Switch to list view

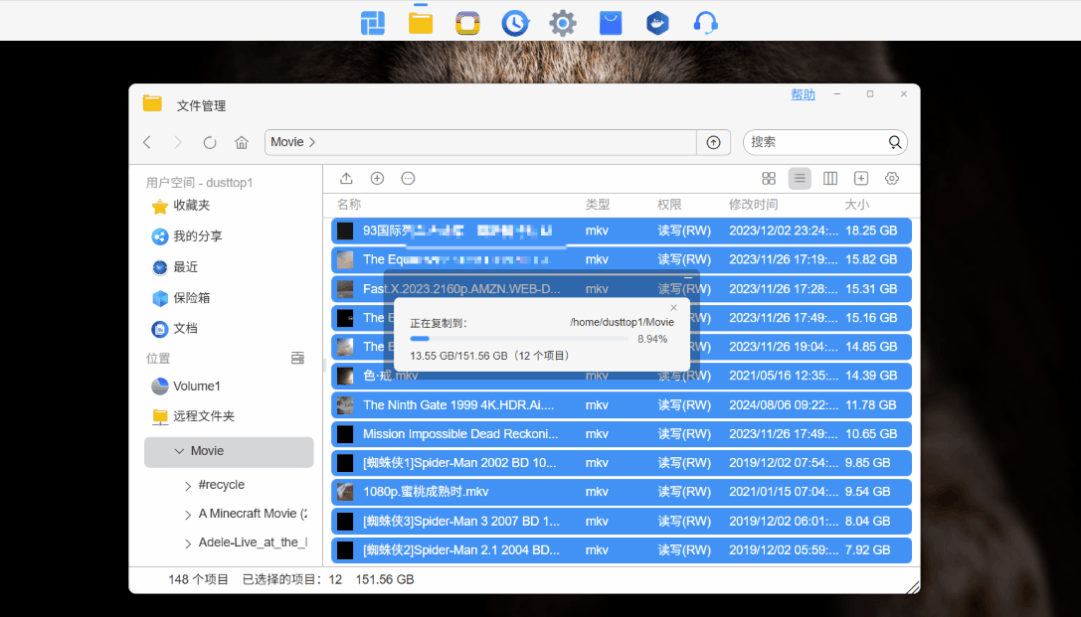pyautogui.click(x=800, y=179)
